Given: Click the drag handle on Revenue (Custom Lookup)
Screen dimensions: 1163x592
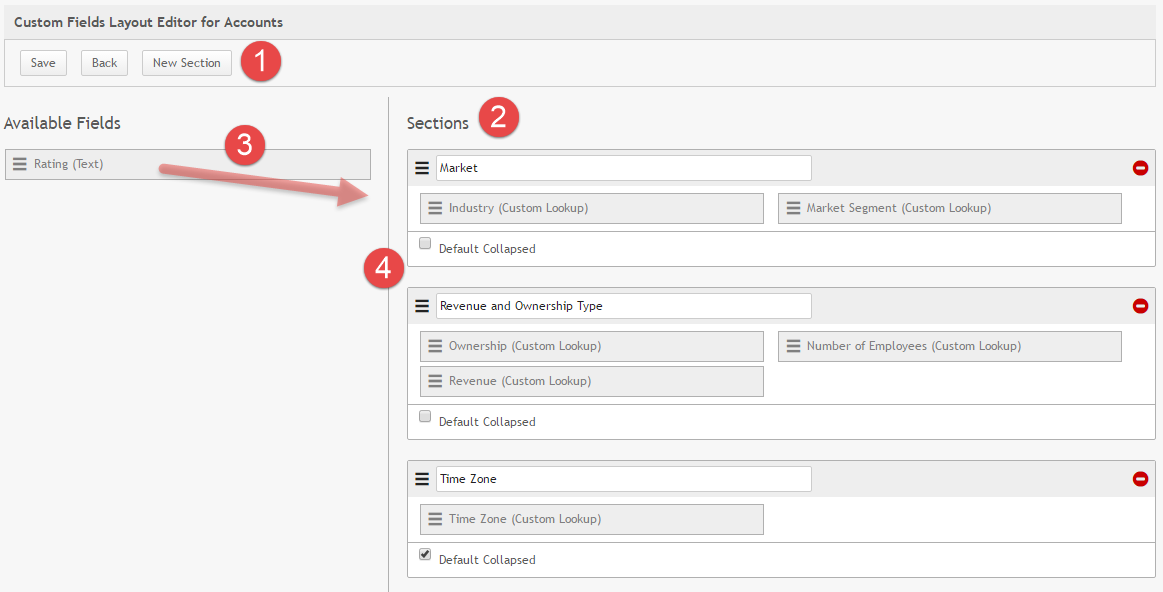Looking at the screenshot, I should (437, 380).
